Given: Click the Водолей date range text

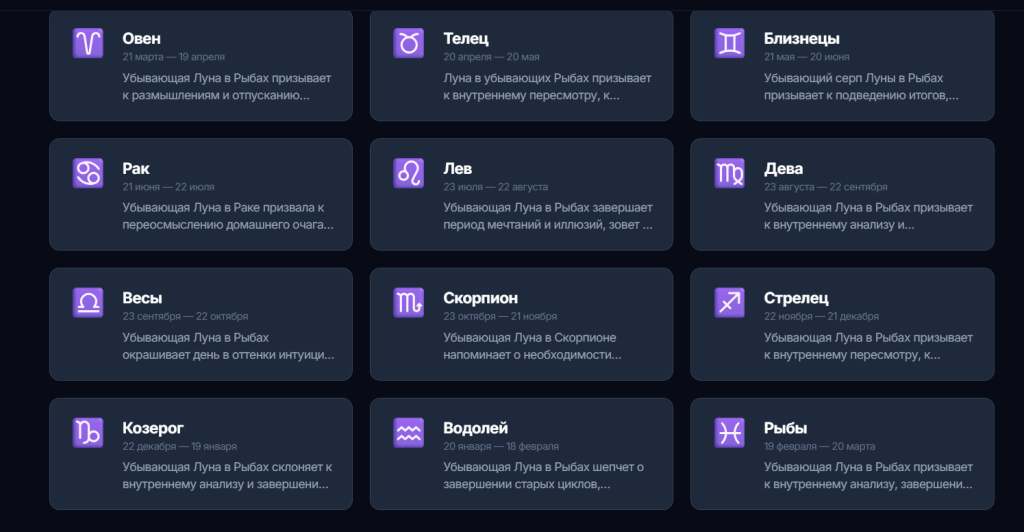Looking at the screenshot, I should [501, 446].
